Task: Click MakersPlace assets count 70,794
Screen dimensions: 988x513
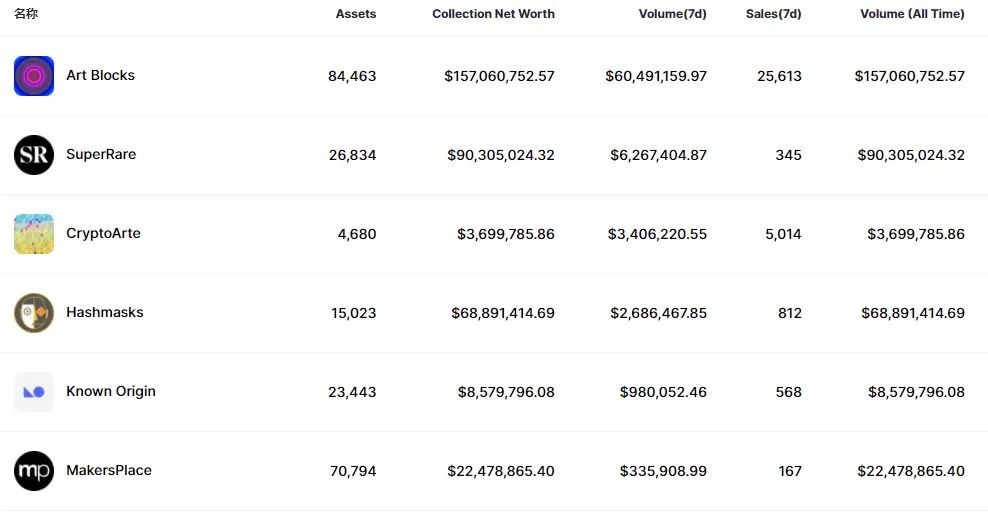Action: [352, 471]
